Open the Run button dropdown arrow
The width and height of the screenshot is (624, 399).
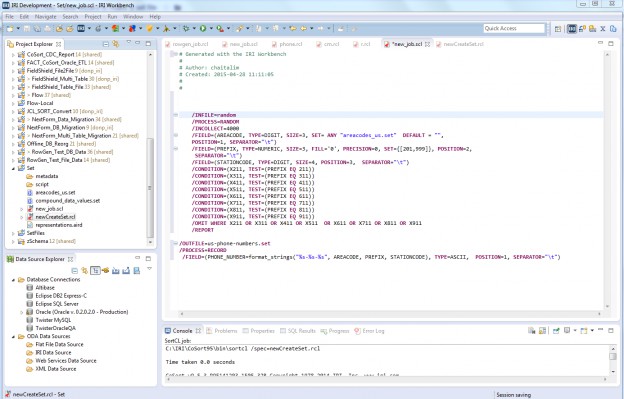[211, 28]
